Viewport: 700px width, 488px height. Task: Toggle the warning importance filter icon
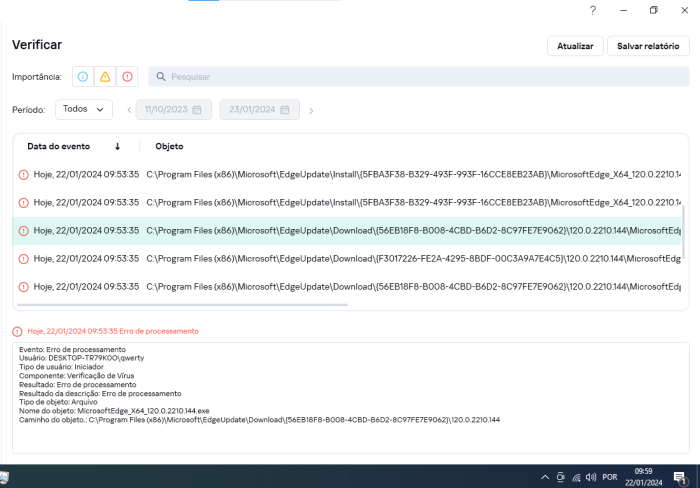click(x=105, y=77)
